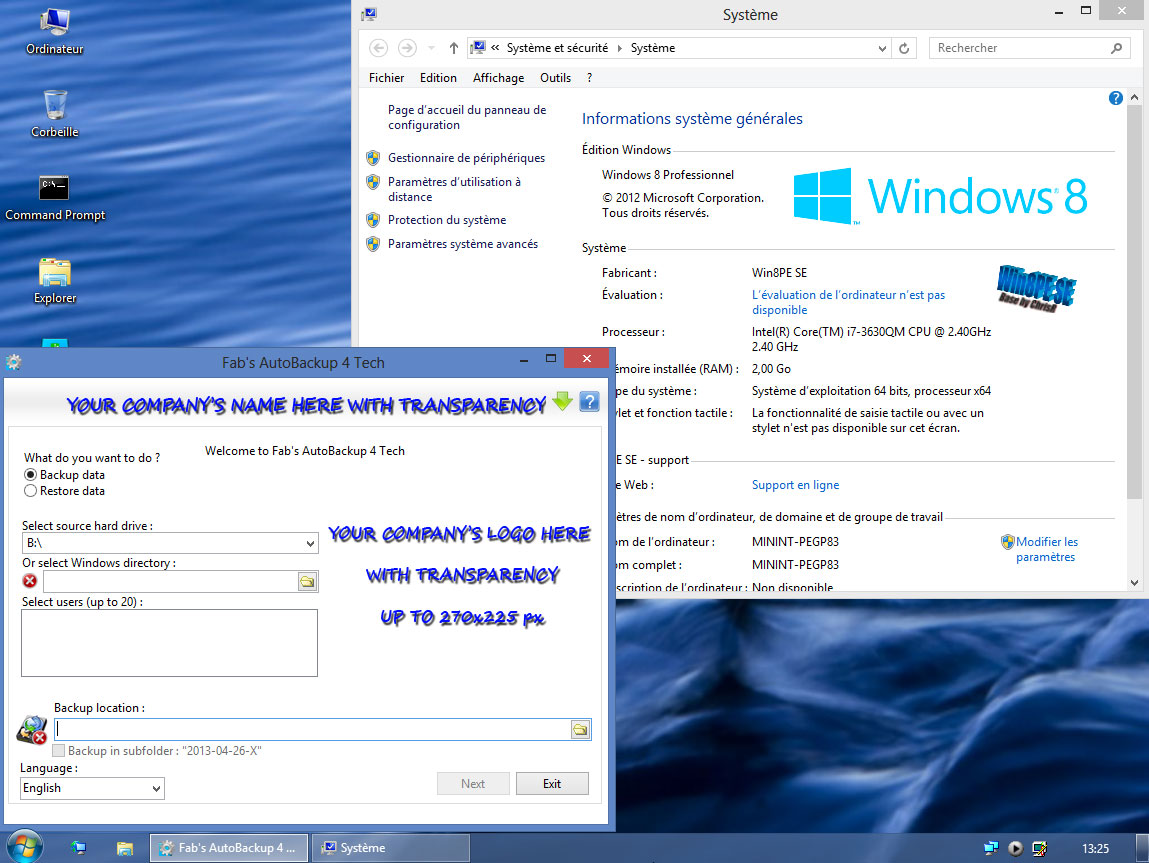This screenshot has height=863, width=1149.
Task: Click the gear icon in AutoBackup title bar
Action: click(13, 362)
